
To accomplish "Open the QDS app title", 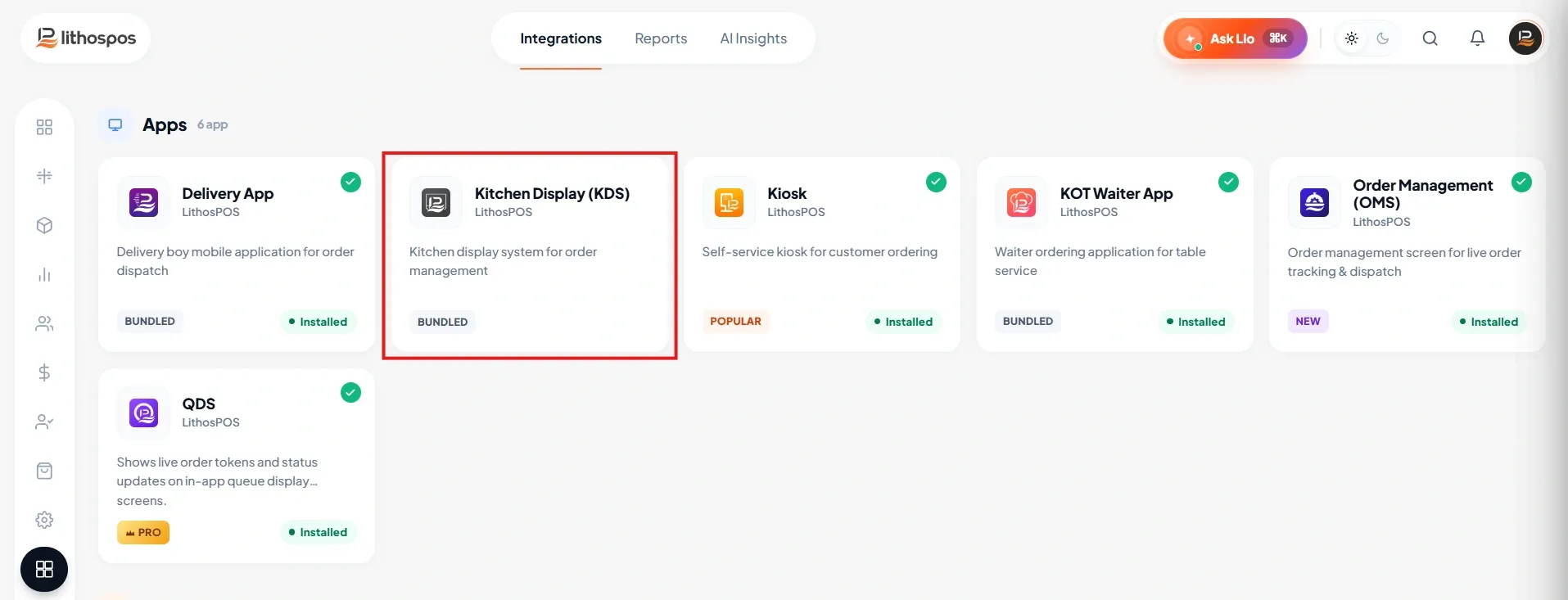I will coord(198,404).
